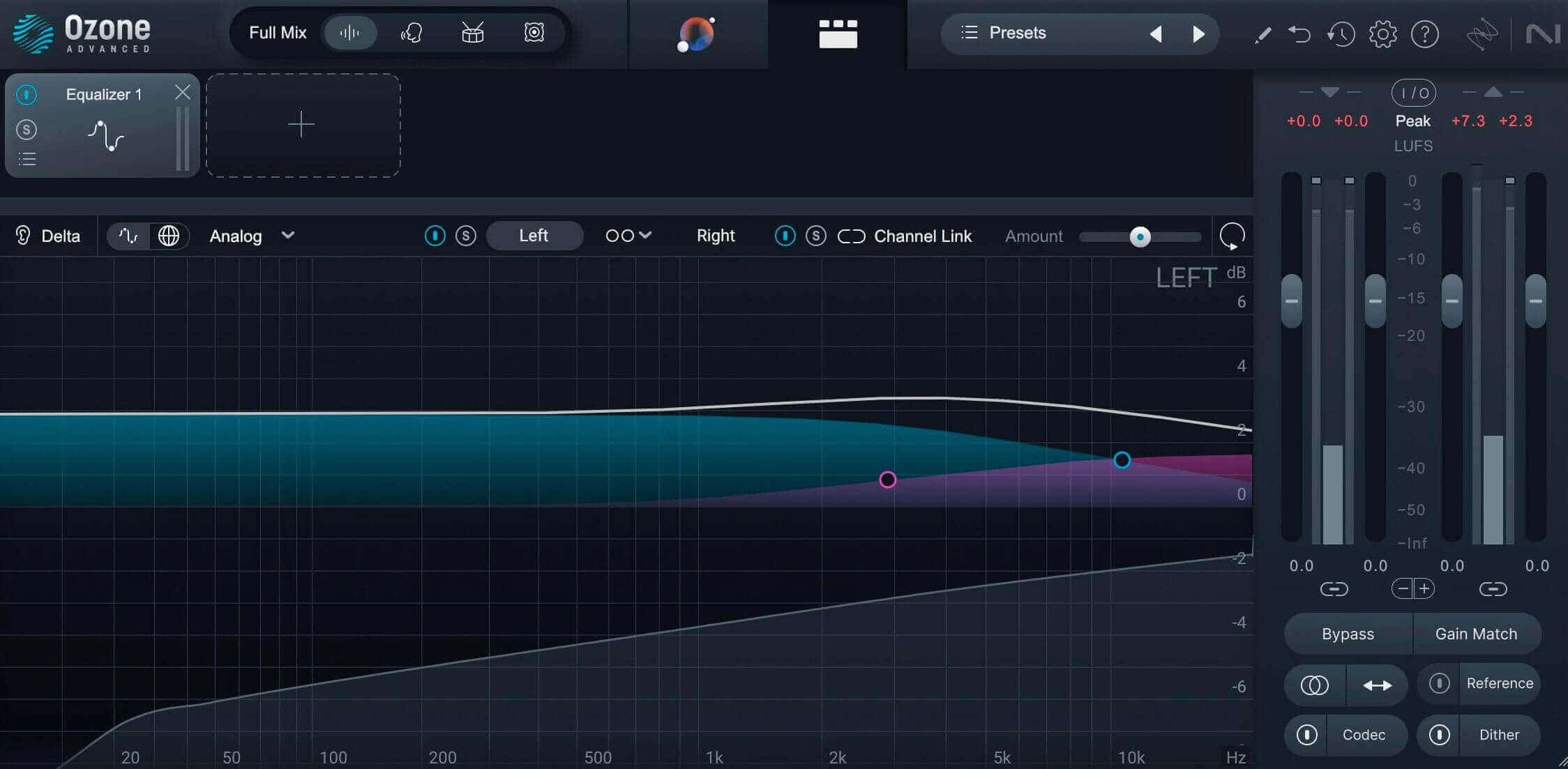Go to next preset arrow
This screenshot has height=769, width=1568.
(1198, 33)
